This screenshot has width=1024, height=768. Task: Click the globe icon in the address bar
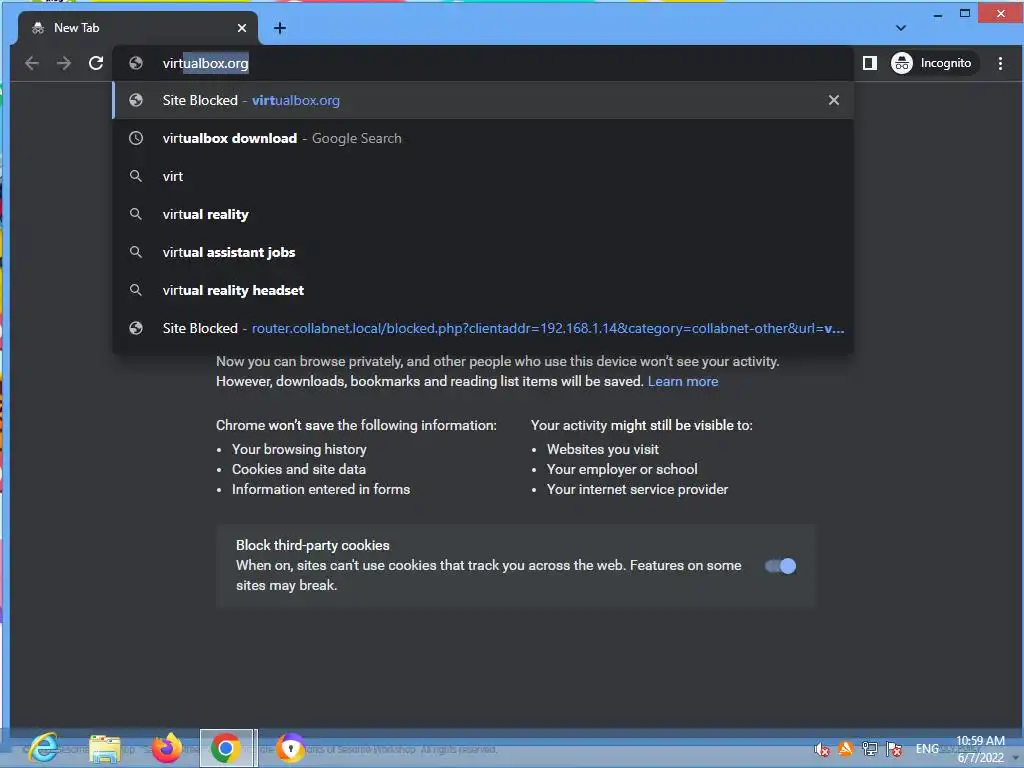pos(136,63)
